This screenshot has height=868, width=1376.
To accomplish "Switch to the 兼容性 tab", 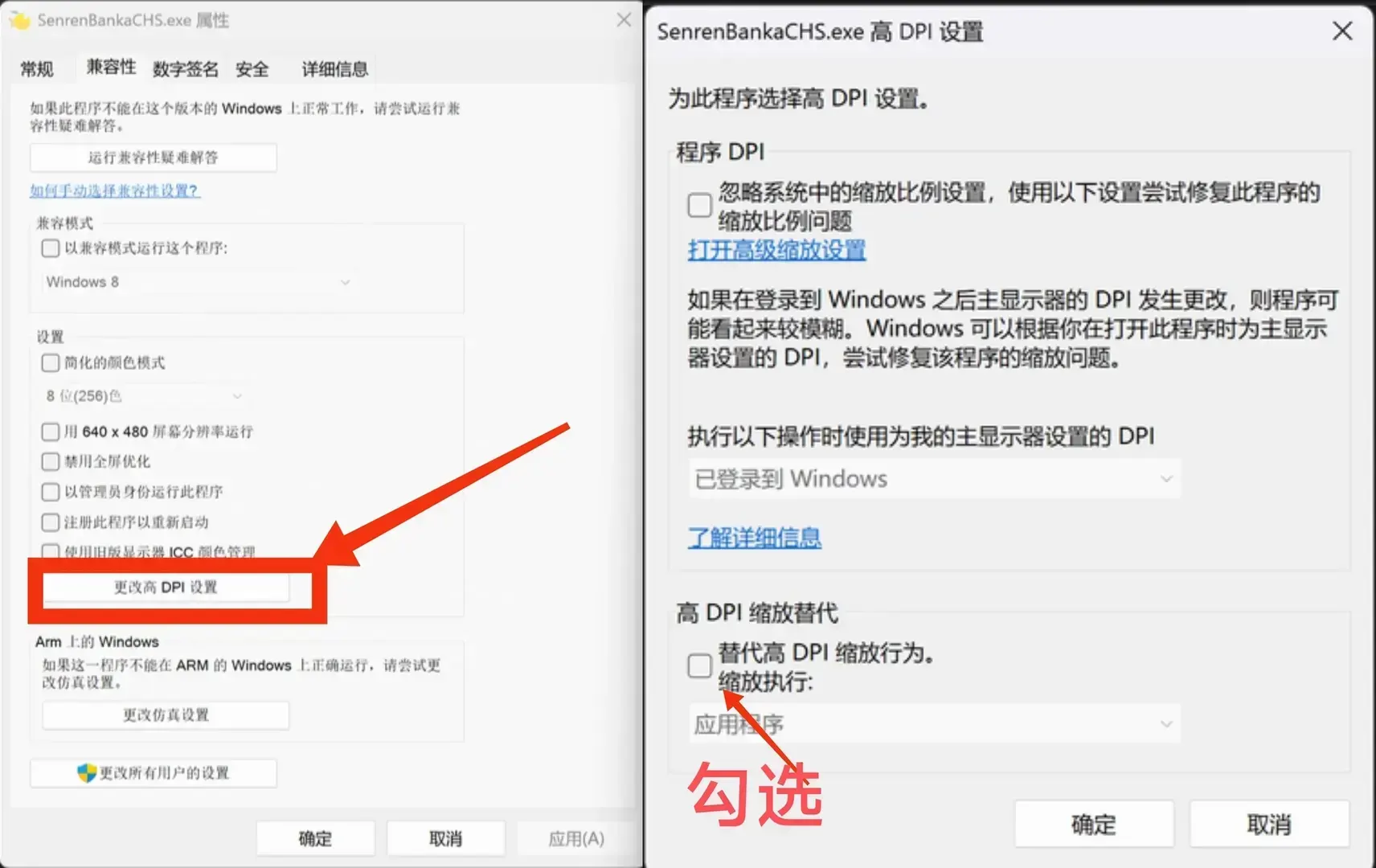I will pos(111,68).
